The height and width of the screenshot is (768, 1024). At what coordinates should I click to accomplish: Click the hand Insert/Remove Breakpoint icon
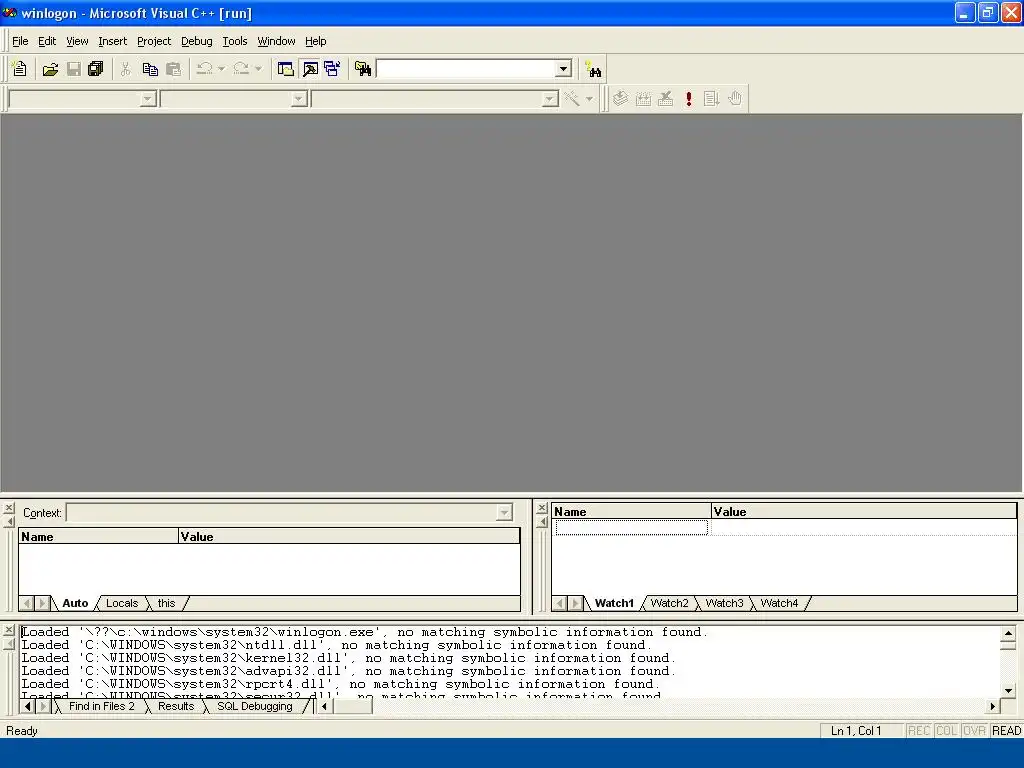[x=735, y=99]
